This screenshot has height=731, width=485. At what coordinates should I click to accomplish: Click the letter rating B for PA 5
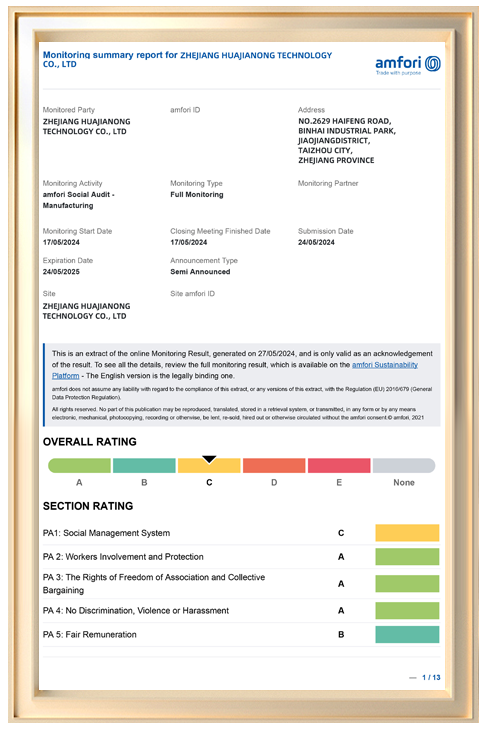[x=341, y=634]
